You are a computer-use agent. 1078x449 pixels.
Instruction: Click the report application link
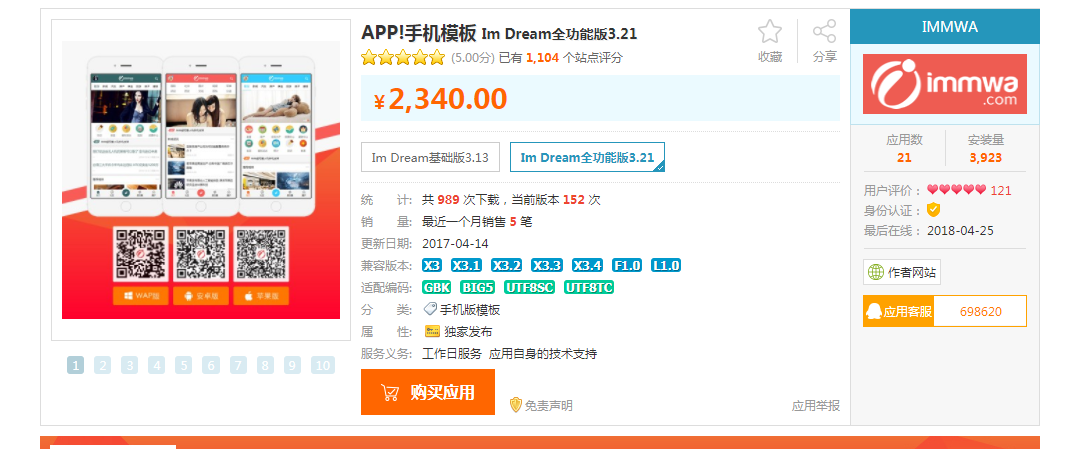click(x=816, y=406)
